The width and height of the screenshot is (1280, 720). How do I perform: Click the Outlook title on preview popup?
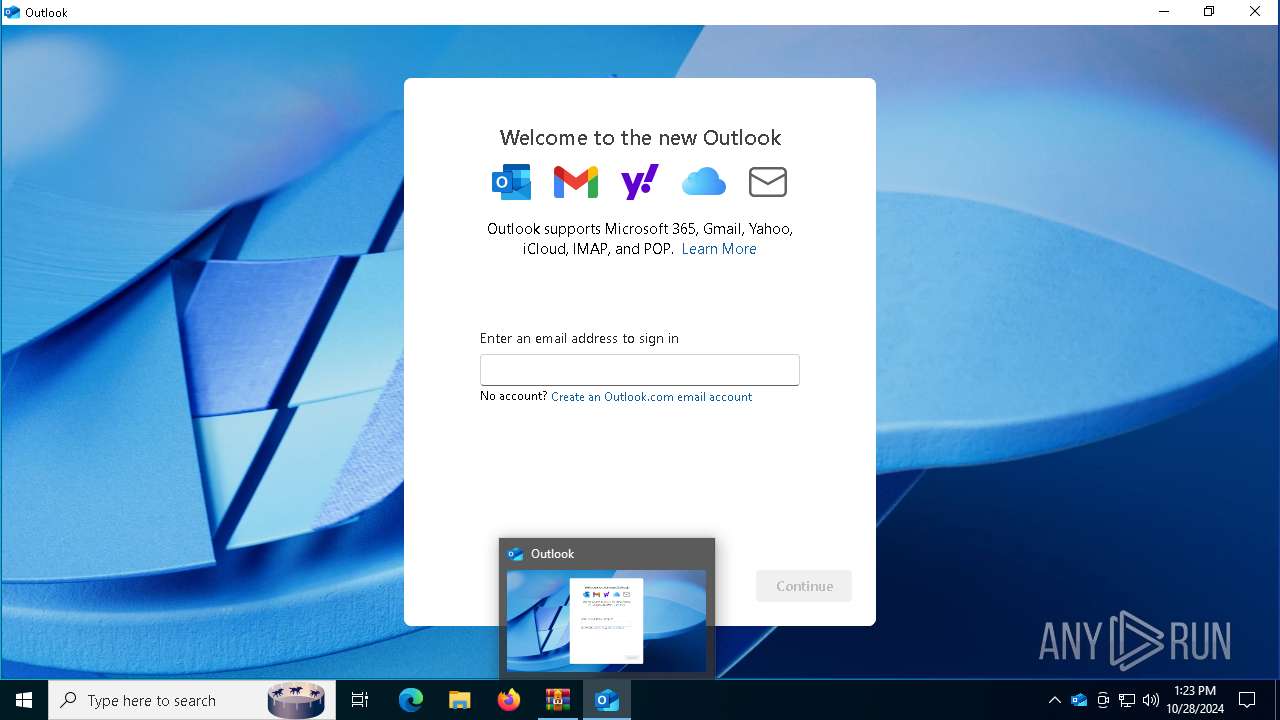[552, 554]
